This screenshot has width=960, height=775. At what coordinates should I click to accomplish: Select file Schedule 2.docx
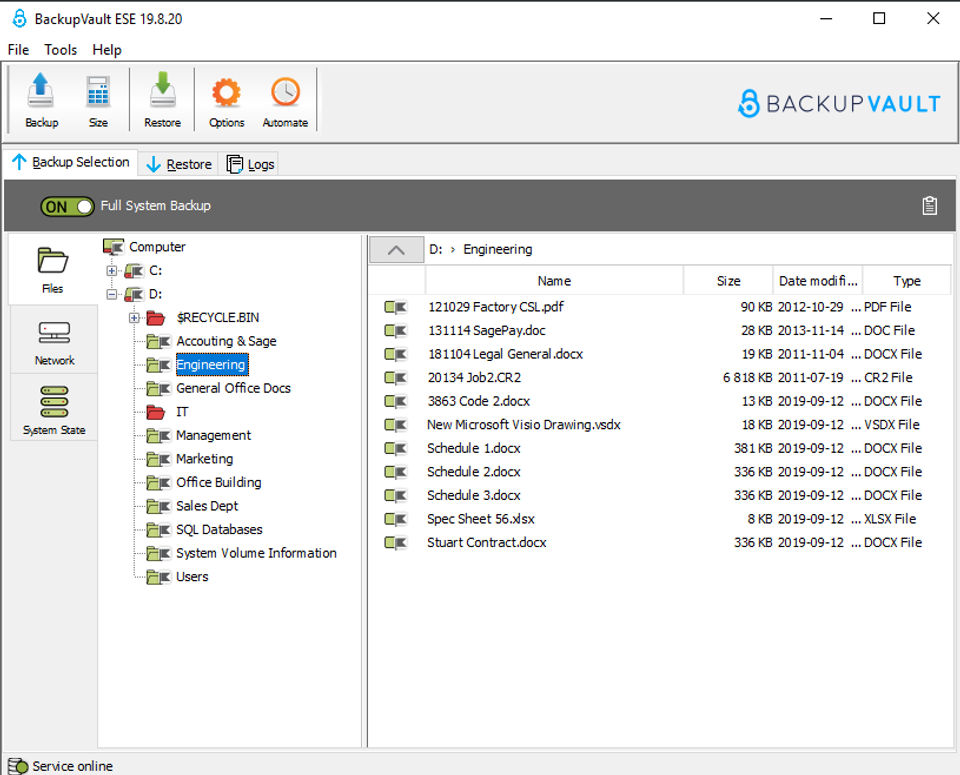(x=474, y=472)
